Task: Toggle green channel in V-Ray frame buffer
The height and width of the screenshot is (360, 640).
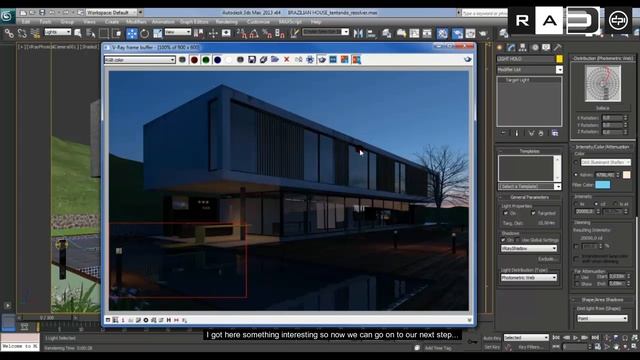Action: (x=206, y=60)
